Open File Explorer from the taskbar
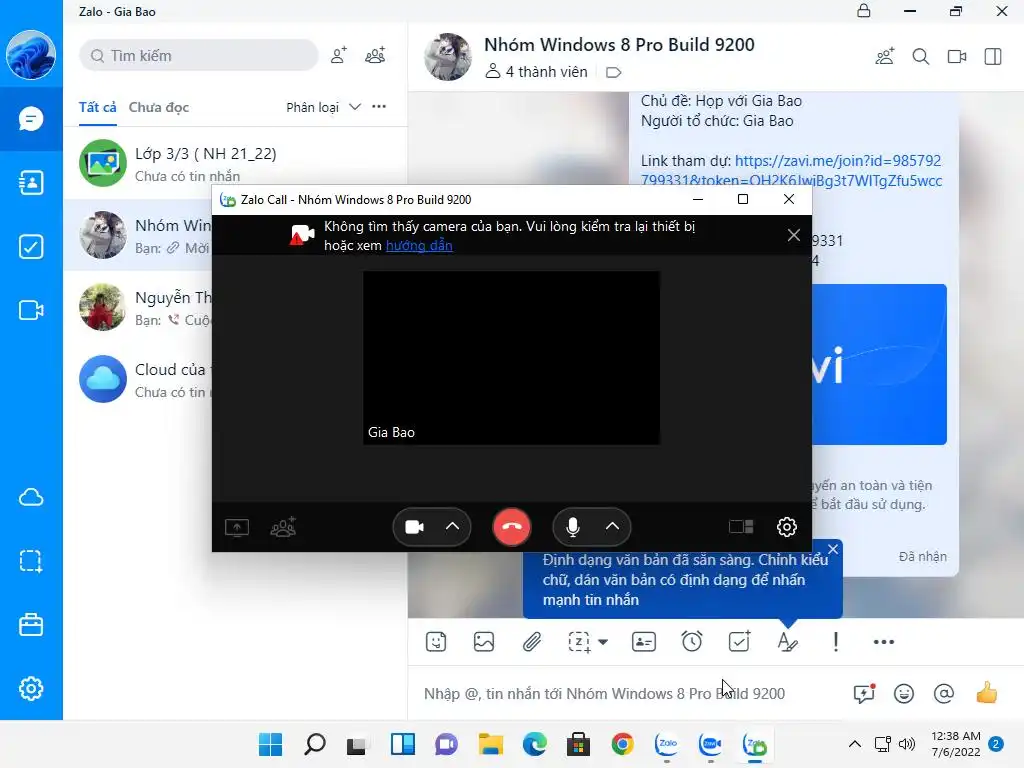Viewport: 1024px width, 768px height. tap(490, 744)
